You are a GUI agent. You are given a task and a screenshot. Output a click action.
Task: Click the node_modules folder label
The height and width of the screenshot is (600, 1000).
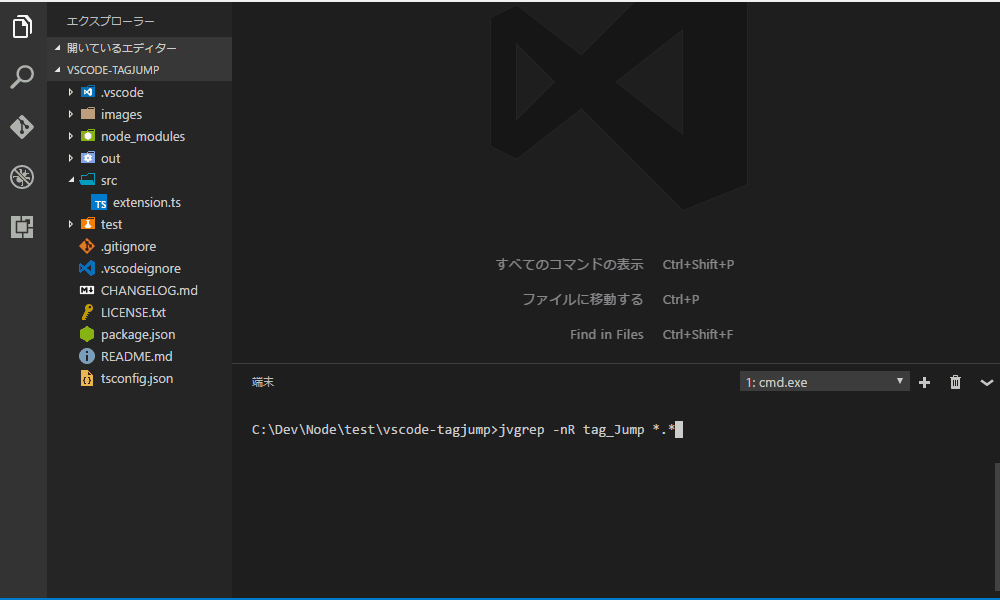(143, 136)
